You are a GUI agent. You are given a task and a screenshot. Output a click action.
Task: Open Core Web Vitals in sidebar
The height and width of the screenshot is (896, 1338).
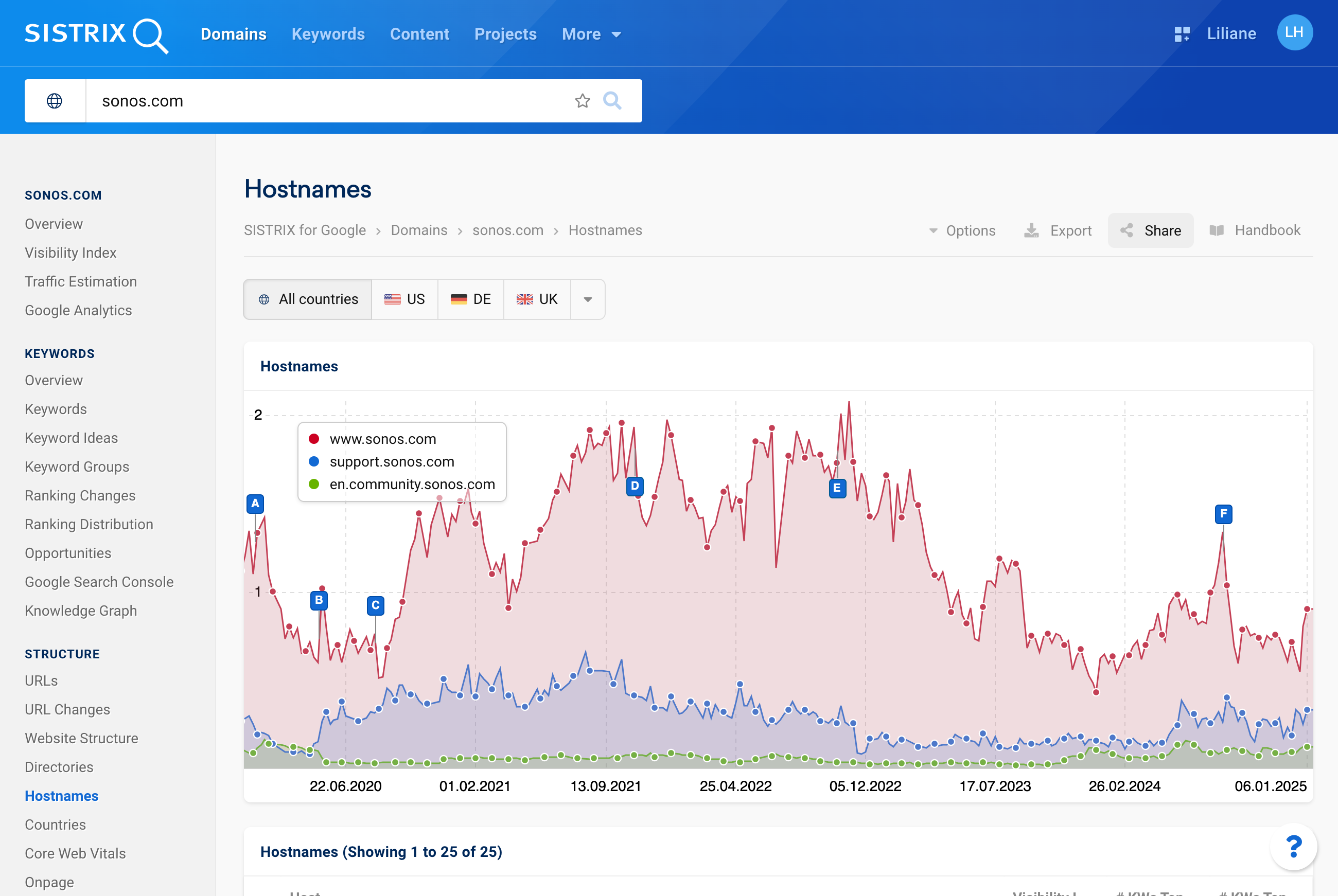click(x=75, y=854)
